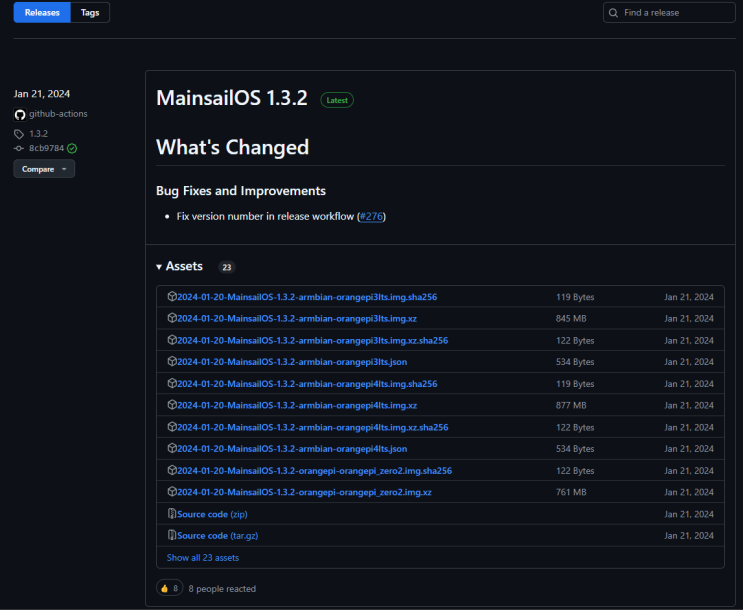Expand list via Show all 23 assets

(203, 558)
